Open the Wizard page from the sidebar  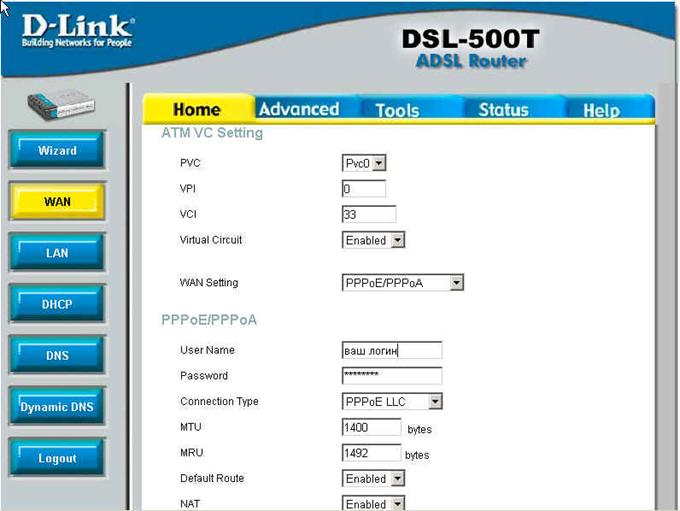coord(57,150)
